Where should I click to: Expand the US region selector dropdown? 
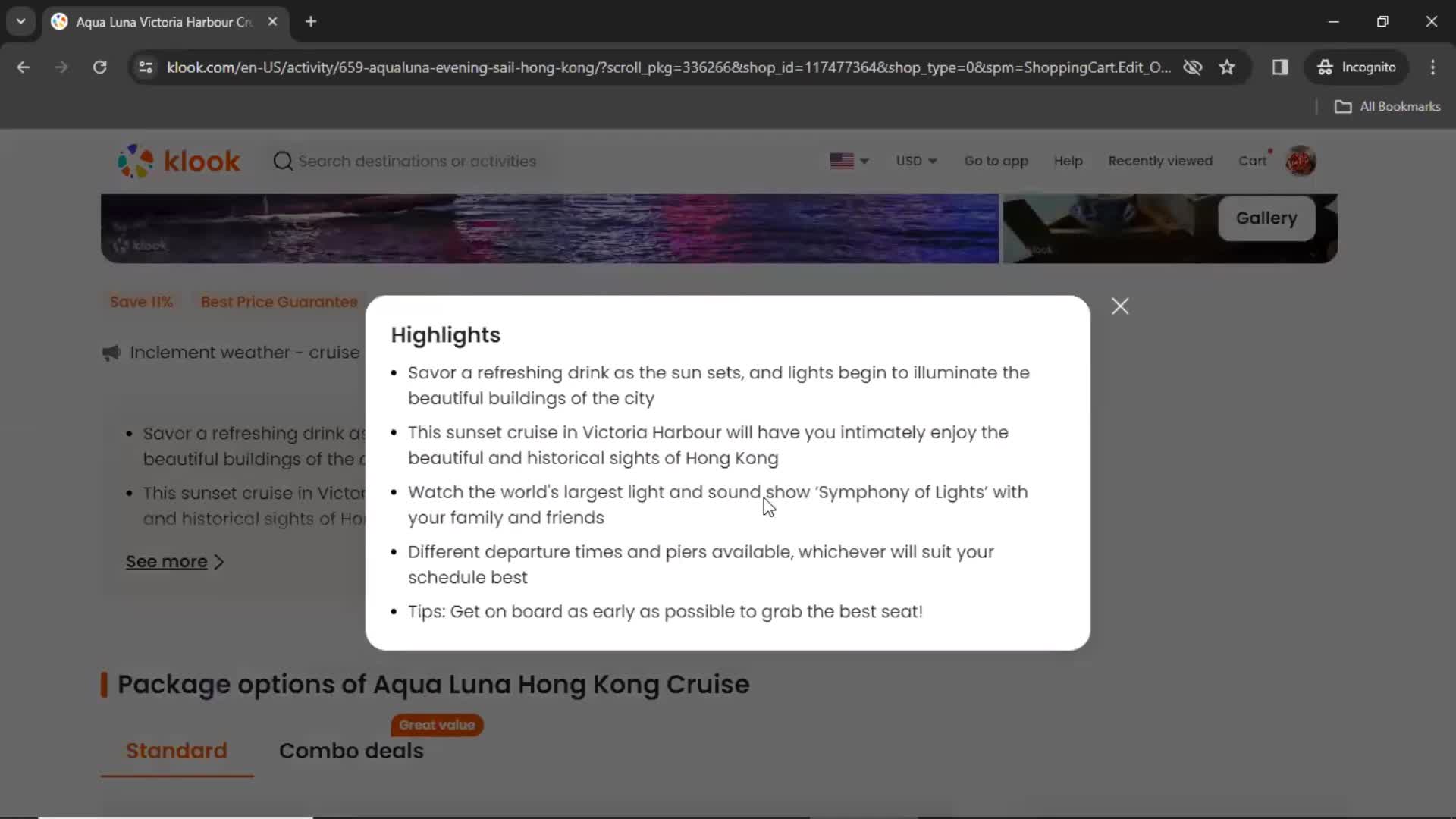coord(849,161)
